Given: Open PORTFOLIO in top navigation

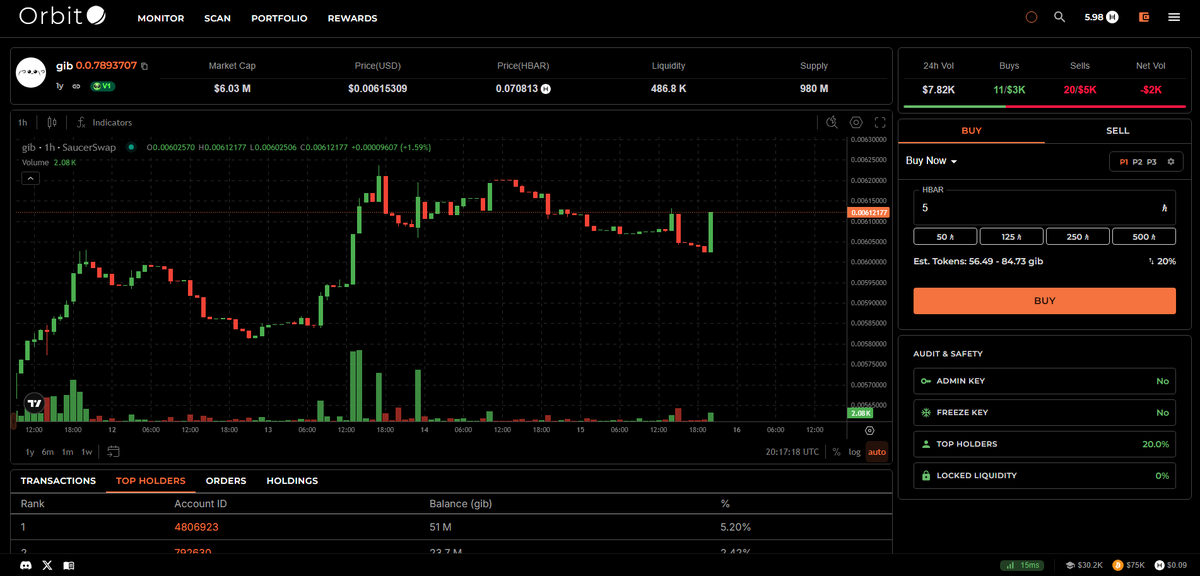Looking at the screenshot, I should [x=279, y=18].
